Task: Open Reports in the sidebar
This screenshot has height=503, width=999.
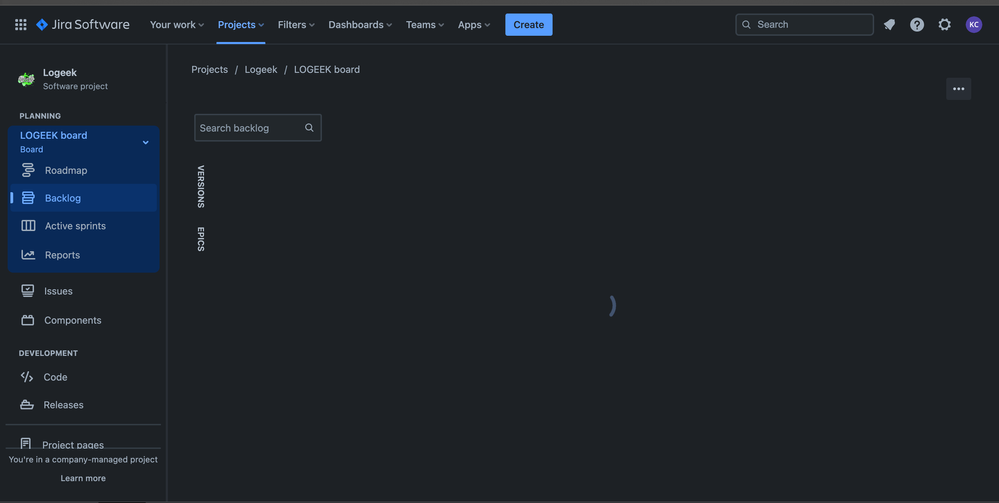Action: (62, 255)
